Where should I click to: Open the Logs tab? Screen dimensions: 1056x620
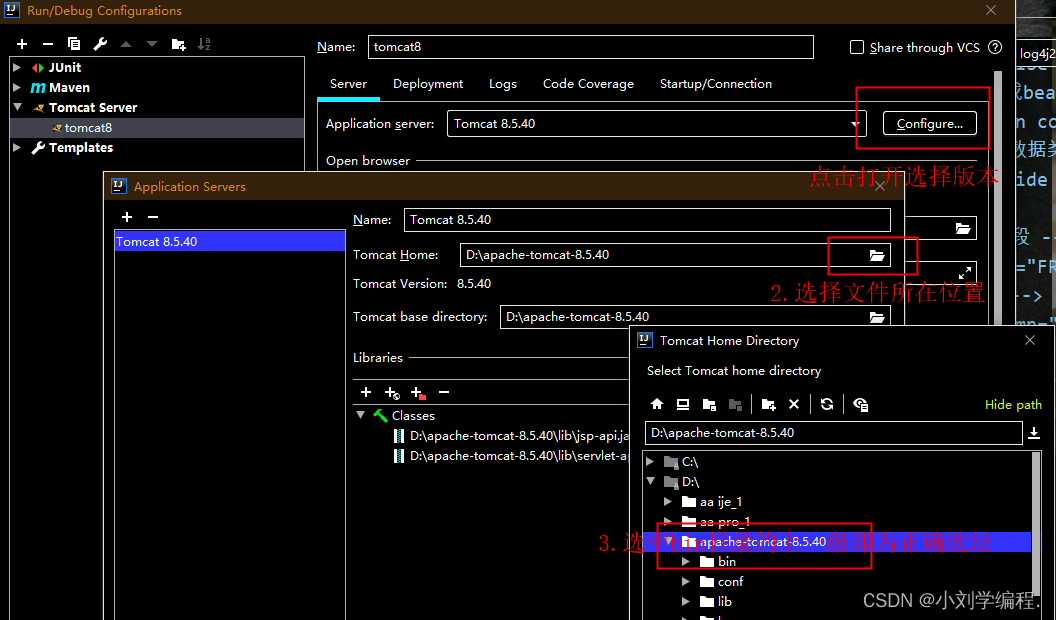502,83
